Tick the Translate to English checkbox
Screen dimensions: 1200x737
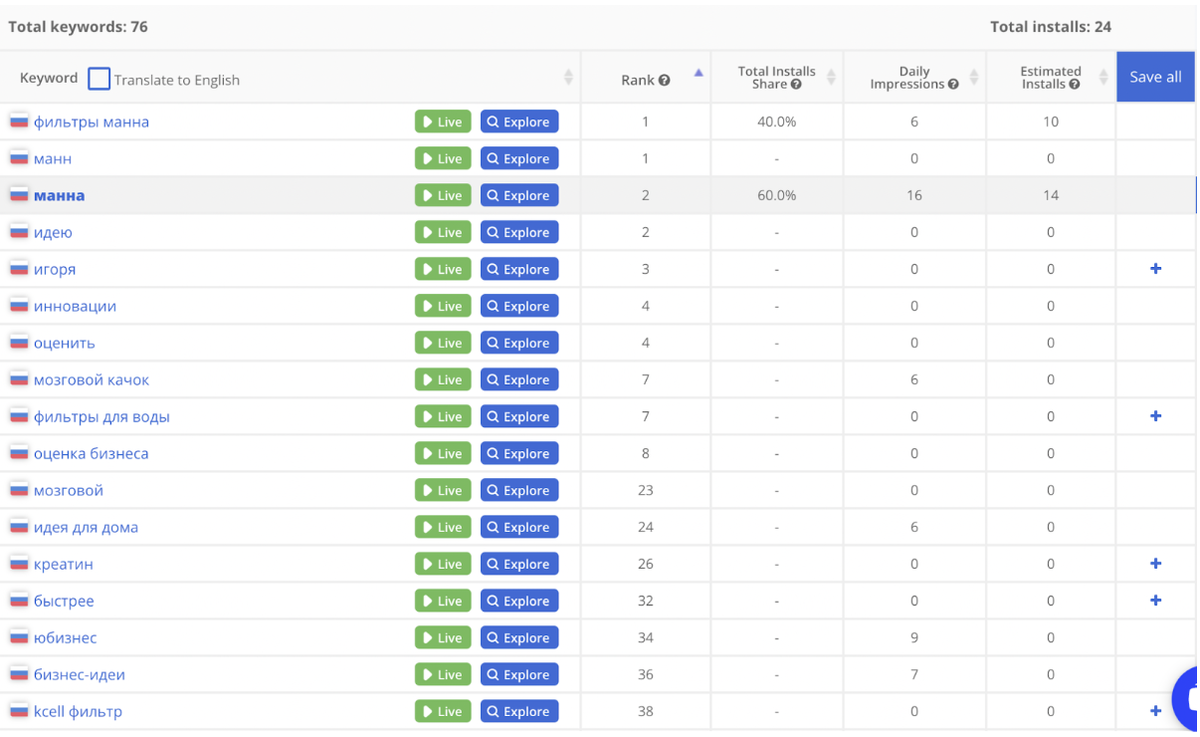[x=99, y=79]
